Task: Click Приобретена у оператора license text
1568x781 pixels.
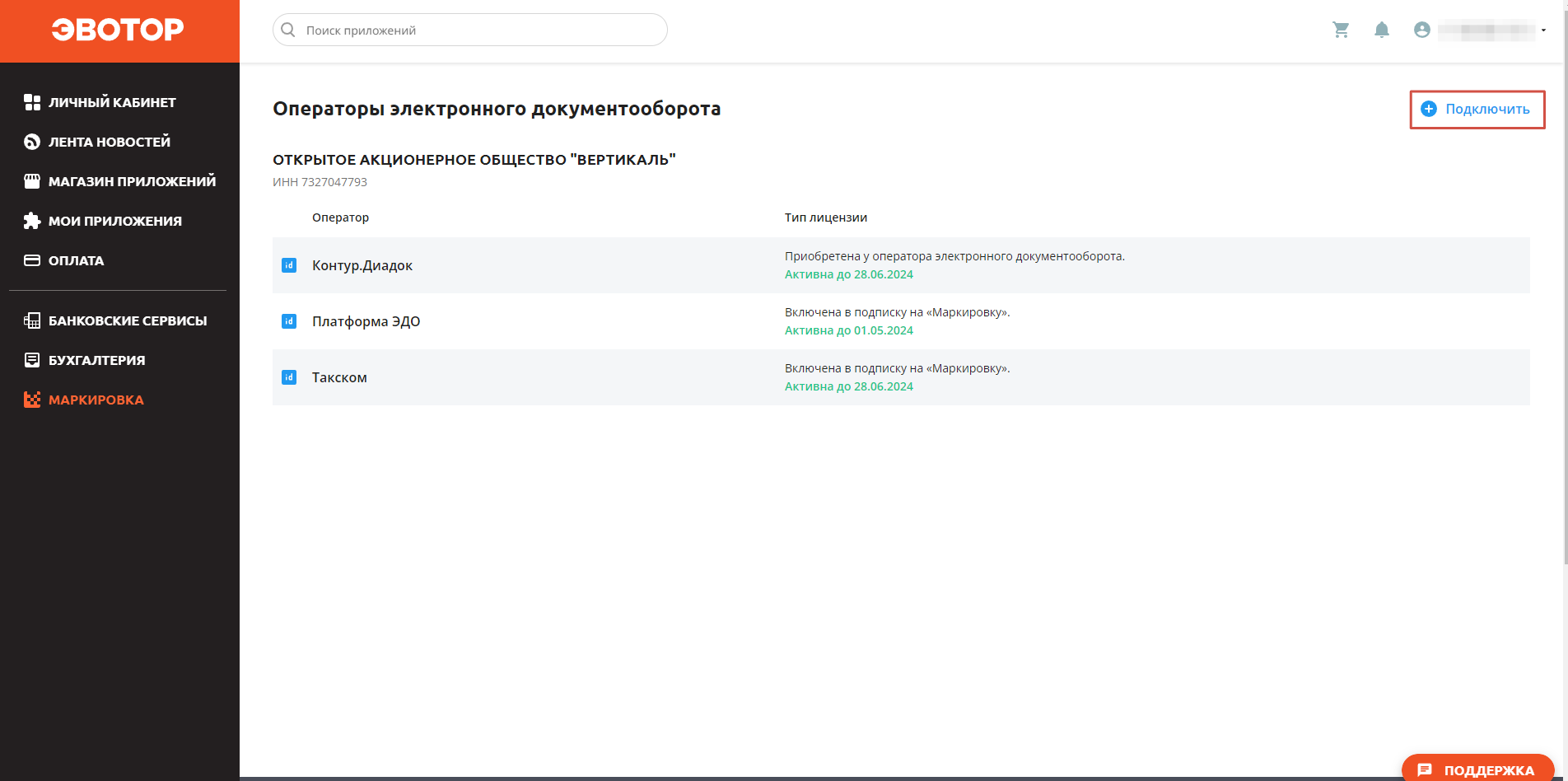Action: coord(954,256)
